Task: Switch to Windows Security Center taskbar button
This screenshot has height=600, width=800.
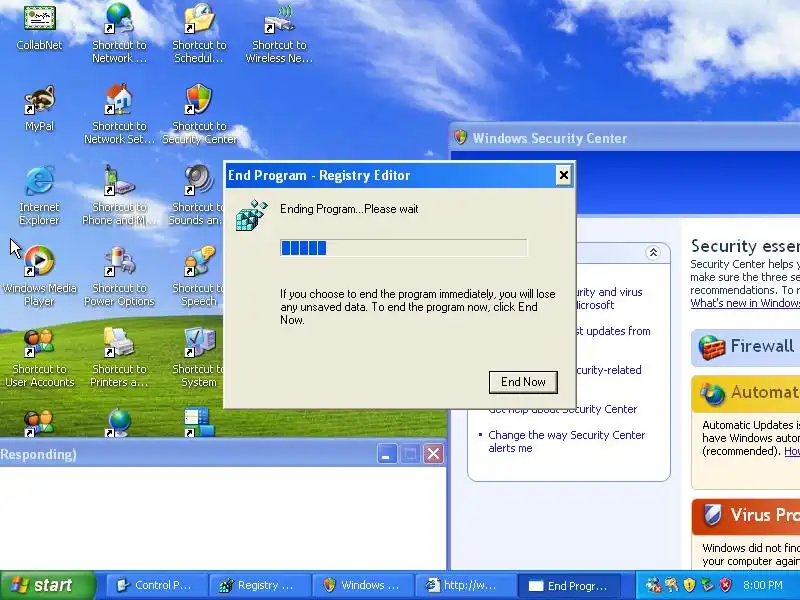Action: click(x=363, y=585)
